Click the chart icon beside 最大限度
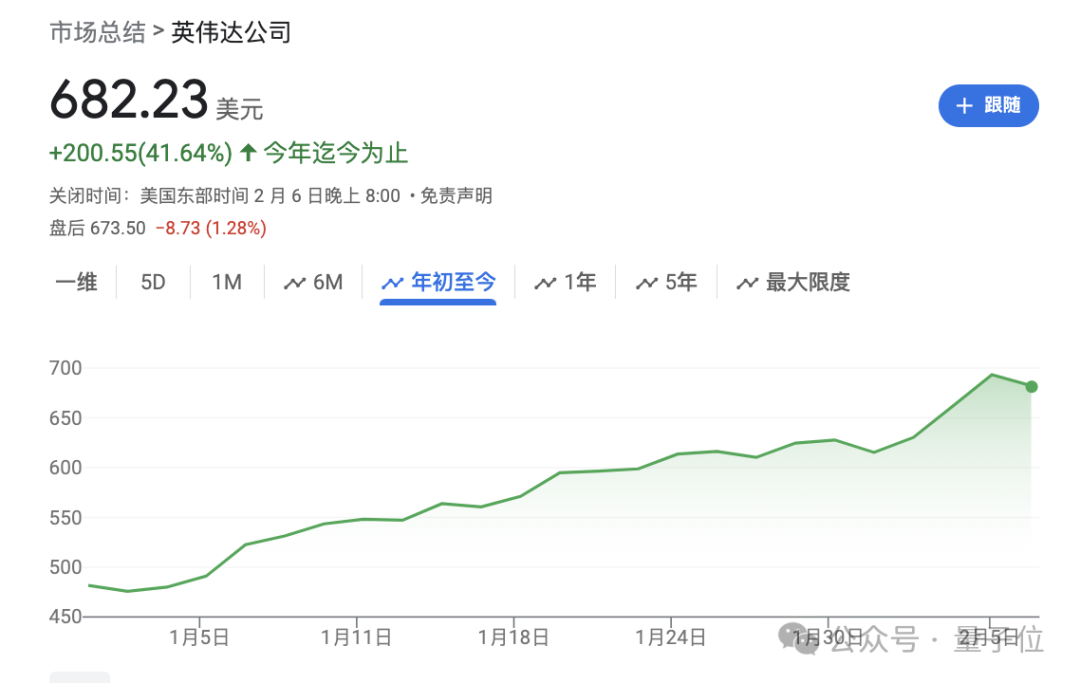This screenshot has height=683, width=1080. pyautogui.click(x=748, y=282)
